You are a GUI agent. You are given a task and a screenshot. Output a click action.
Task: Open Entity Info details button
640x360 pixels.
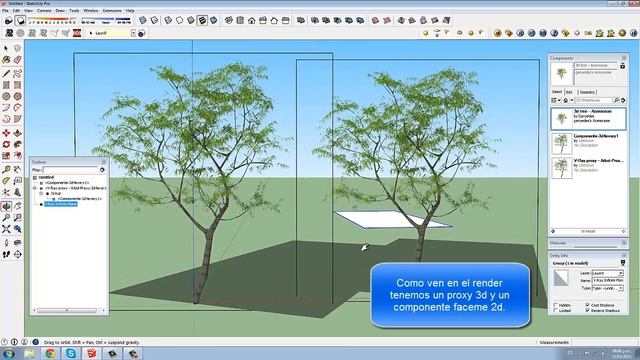tap(623, 263)
